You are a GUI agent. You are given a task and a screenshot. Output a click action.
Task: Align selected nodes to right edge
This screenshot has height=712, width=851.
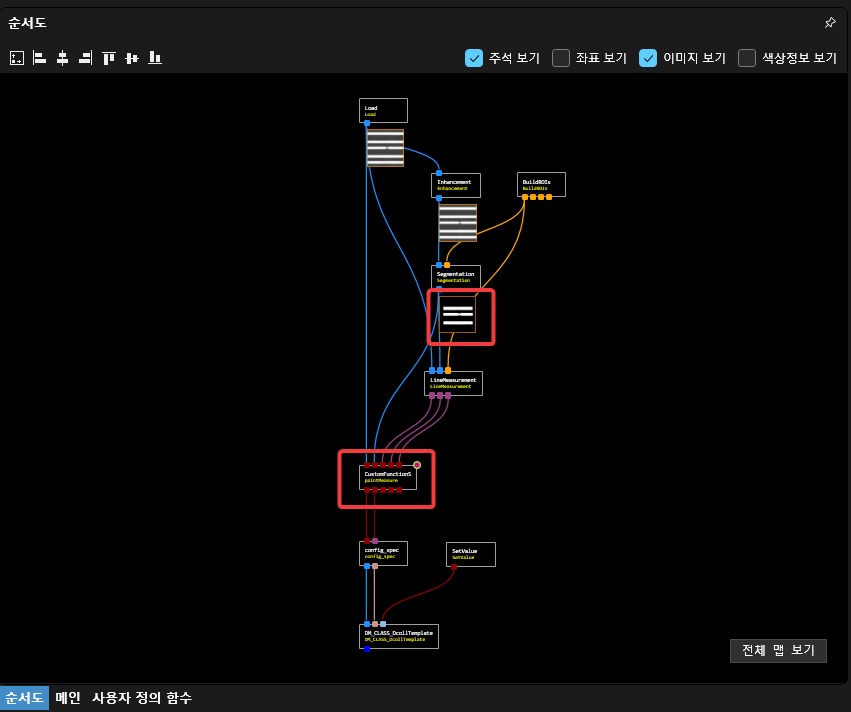pos(85,58)
